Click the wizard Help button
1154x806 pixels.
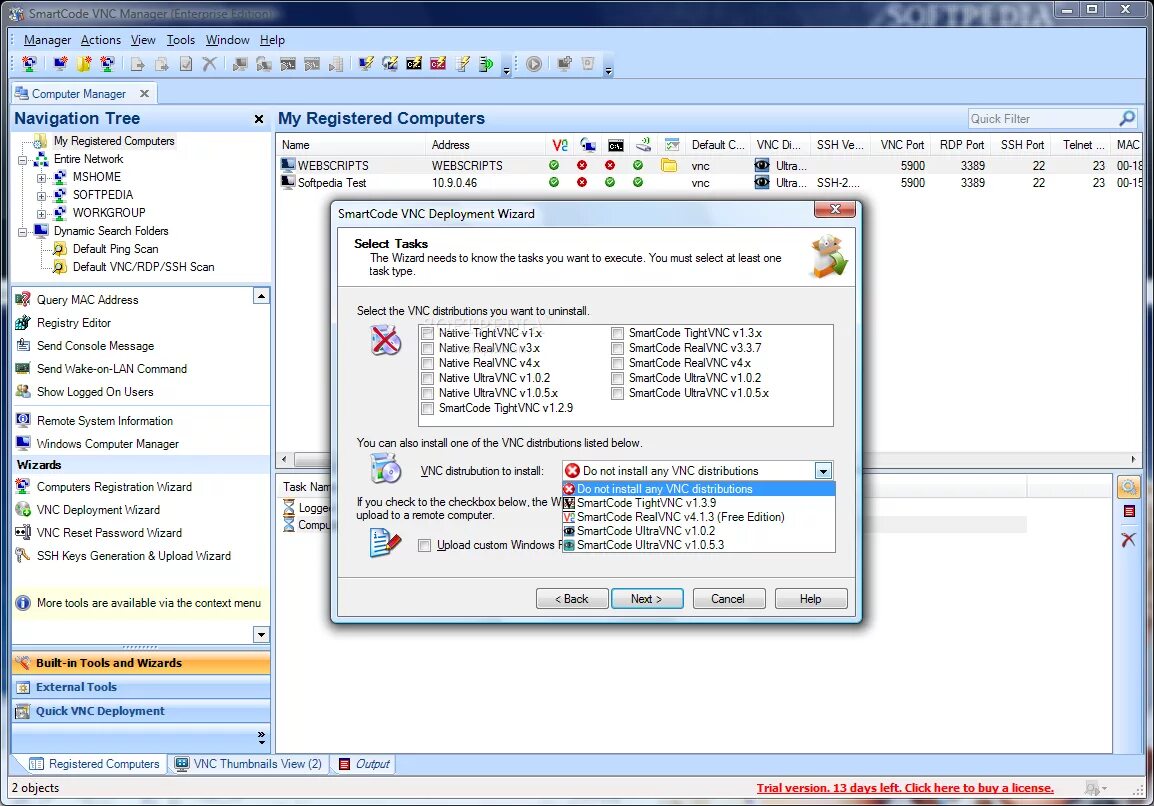811,599
